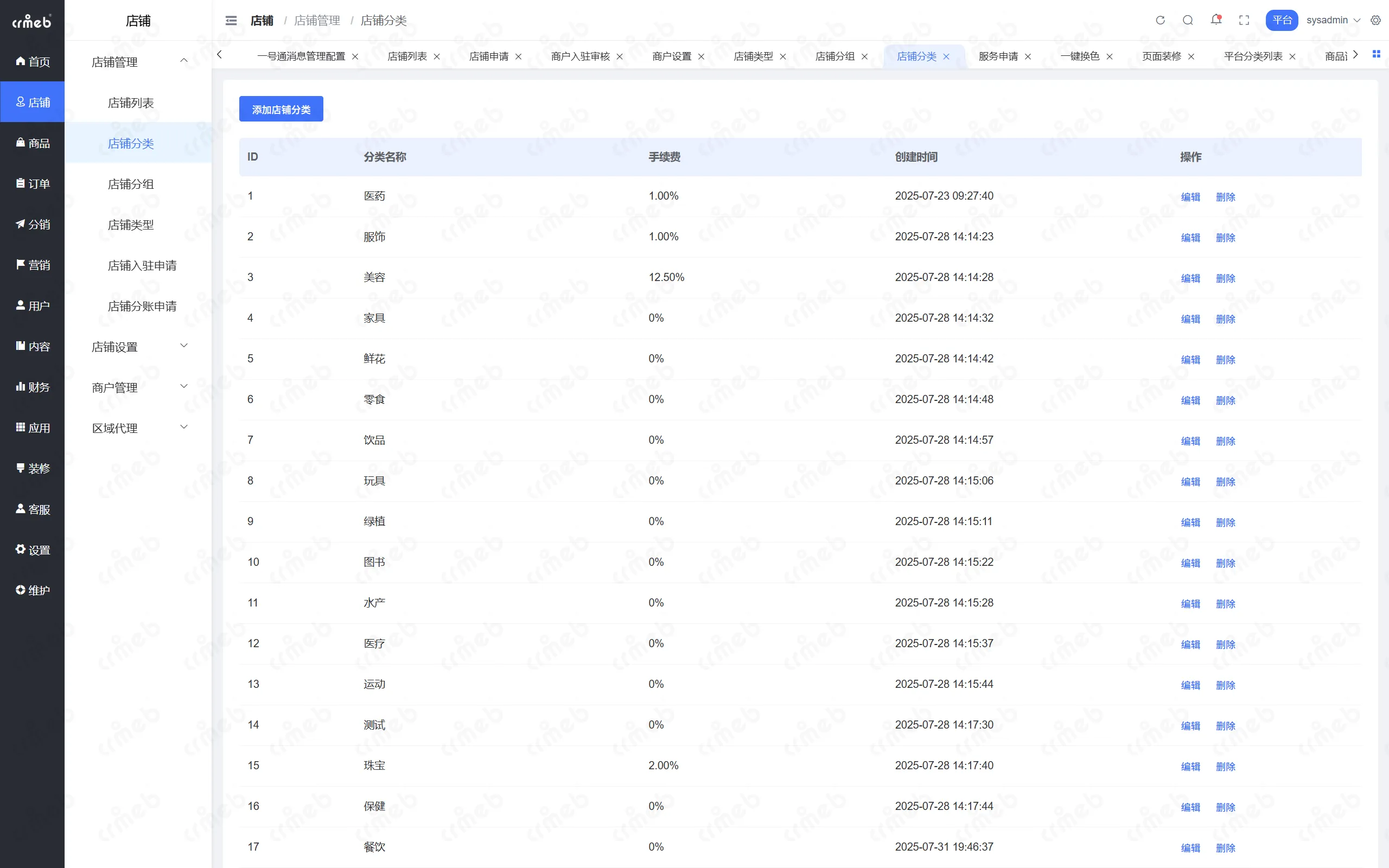1389x868 pixels.
Task: Open 内容 in the main sidebar
Action: (x=32, y=347)
